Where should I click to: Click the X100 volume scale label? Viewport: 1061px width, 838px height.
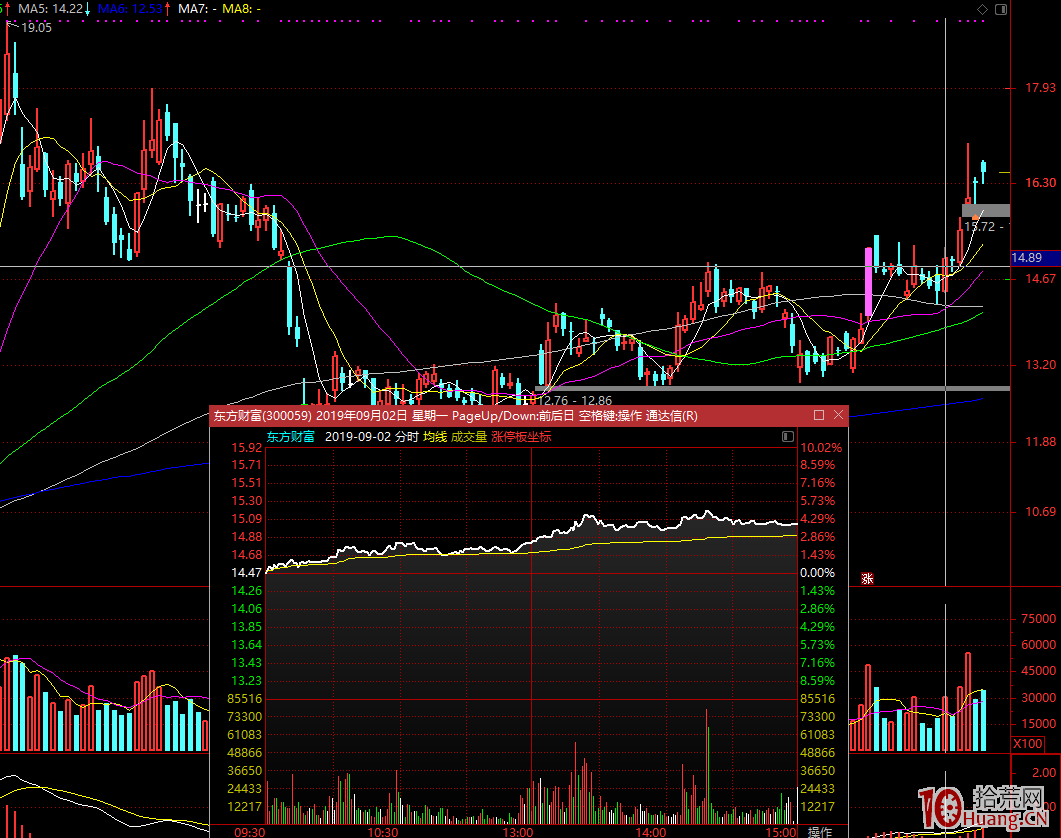1027,743
